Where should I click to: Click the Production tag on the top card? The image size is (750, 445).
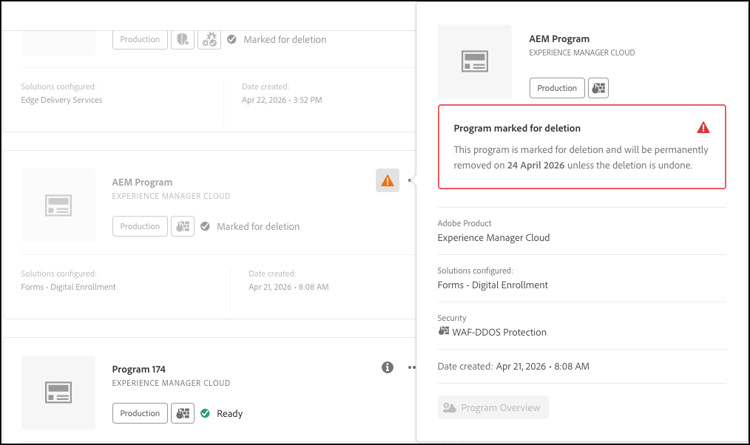(140, 39)
